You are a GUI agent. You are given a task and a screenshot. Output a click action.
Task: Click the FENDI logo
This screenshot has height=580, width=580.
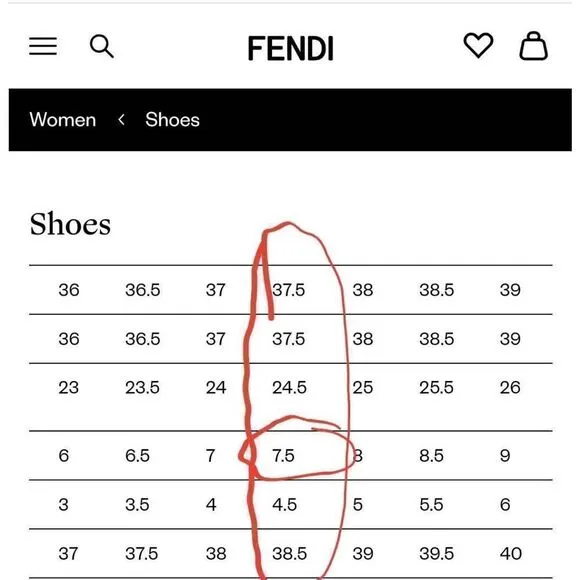(290, 48)
